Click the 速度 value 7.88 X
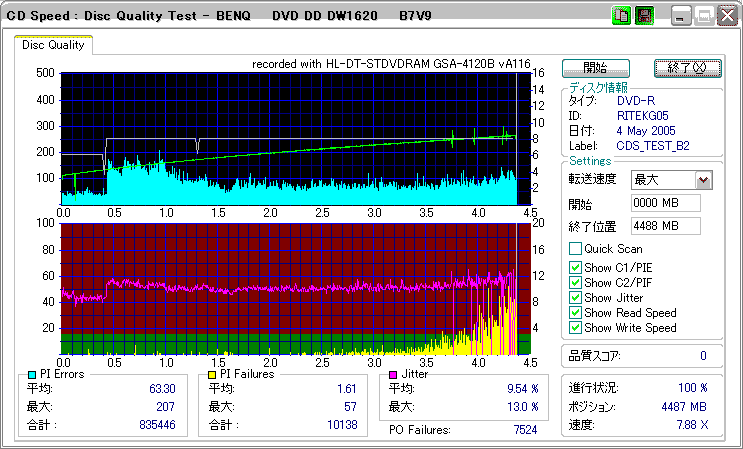The height and width of the screenshot is (449, 743). pyautogui.click(x=693, y=425)
